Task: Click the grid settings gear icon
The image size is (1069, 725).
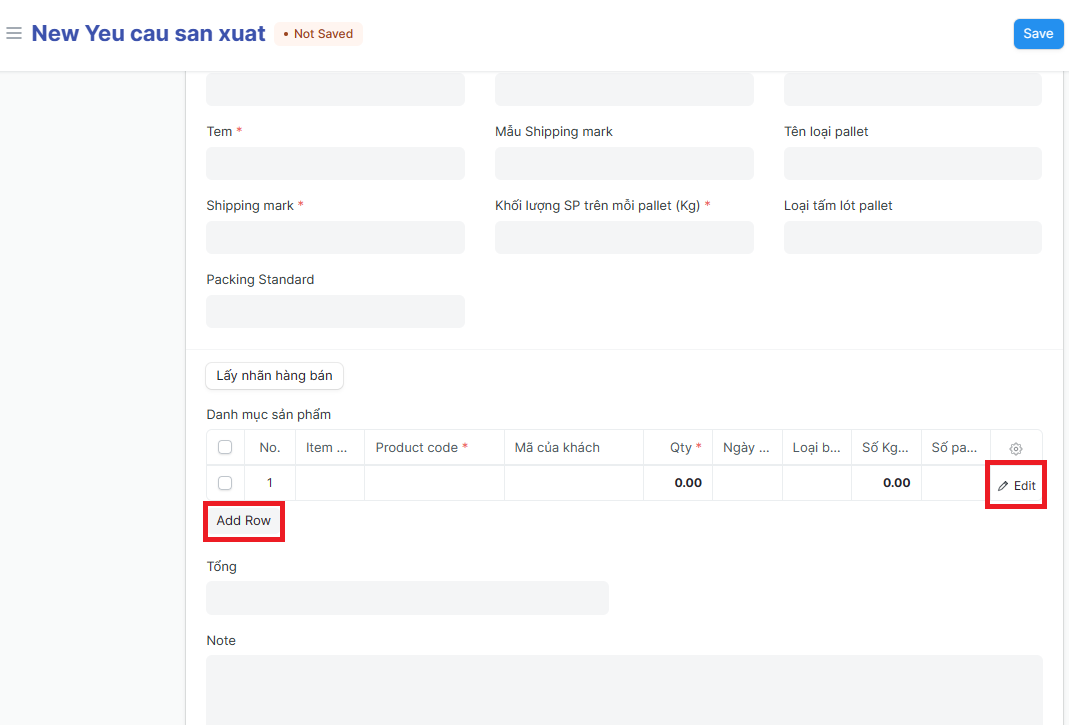Action: [x=1016, y=449]
